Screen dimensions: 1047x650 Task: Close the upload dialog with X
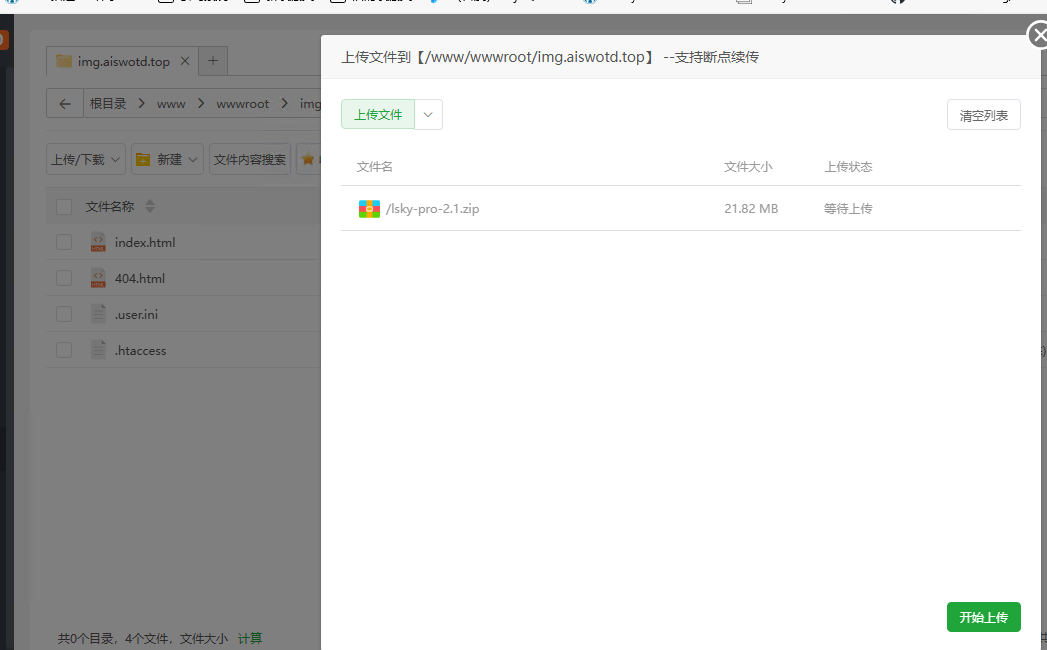pyautogui.click(x=1038, y=37)
